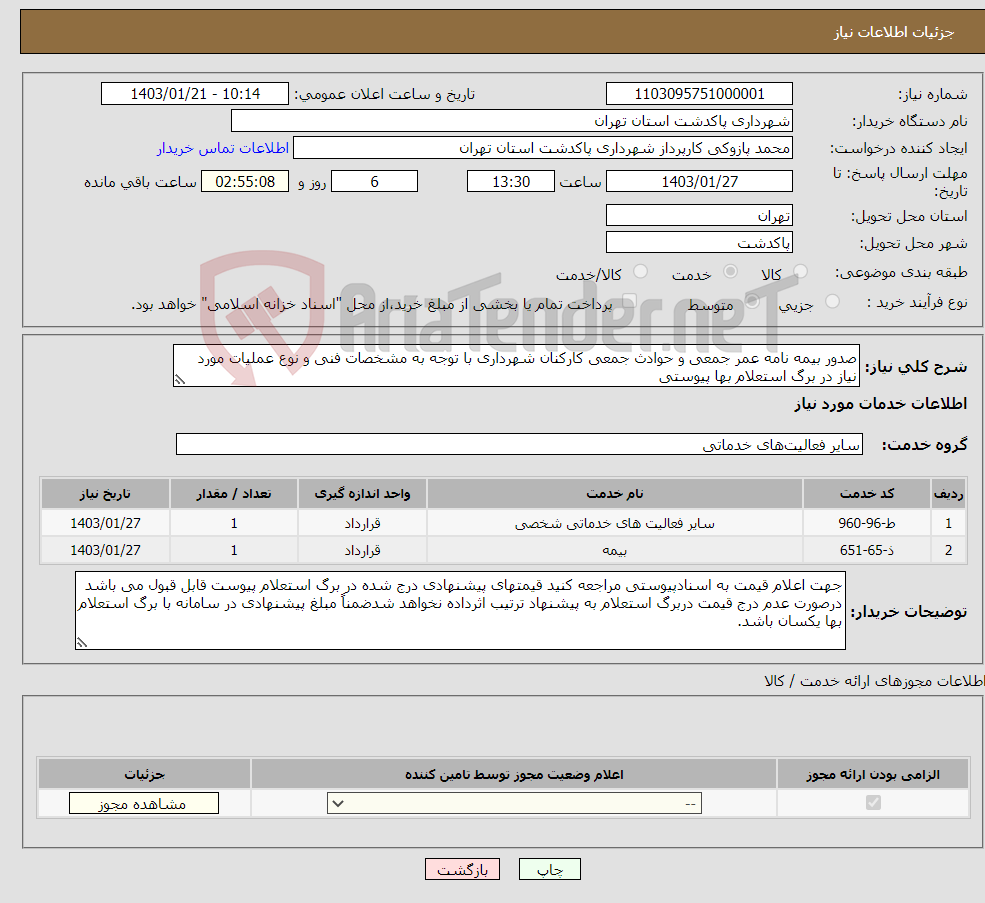Click the نام خدمت column header
The height and width of the screenshot is (903, 985).
pos(615,494)
